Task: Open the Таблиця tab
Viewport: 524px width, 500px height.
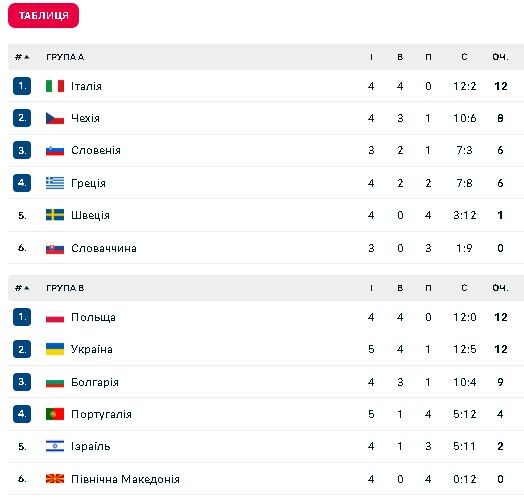Action: click(43, 15)
